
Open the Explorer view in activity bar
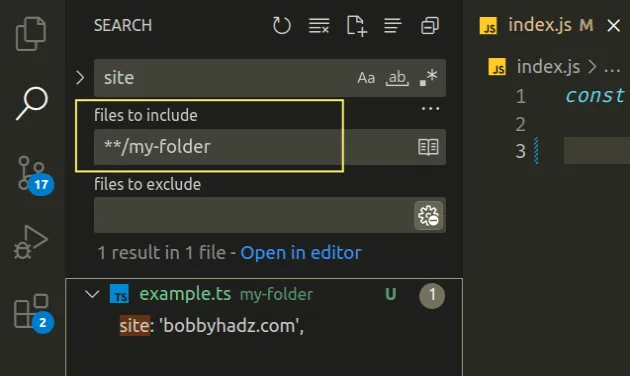31,34
